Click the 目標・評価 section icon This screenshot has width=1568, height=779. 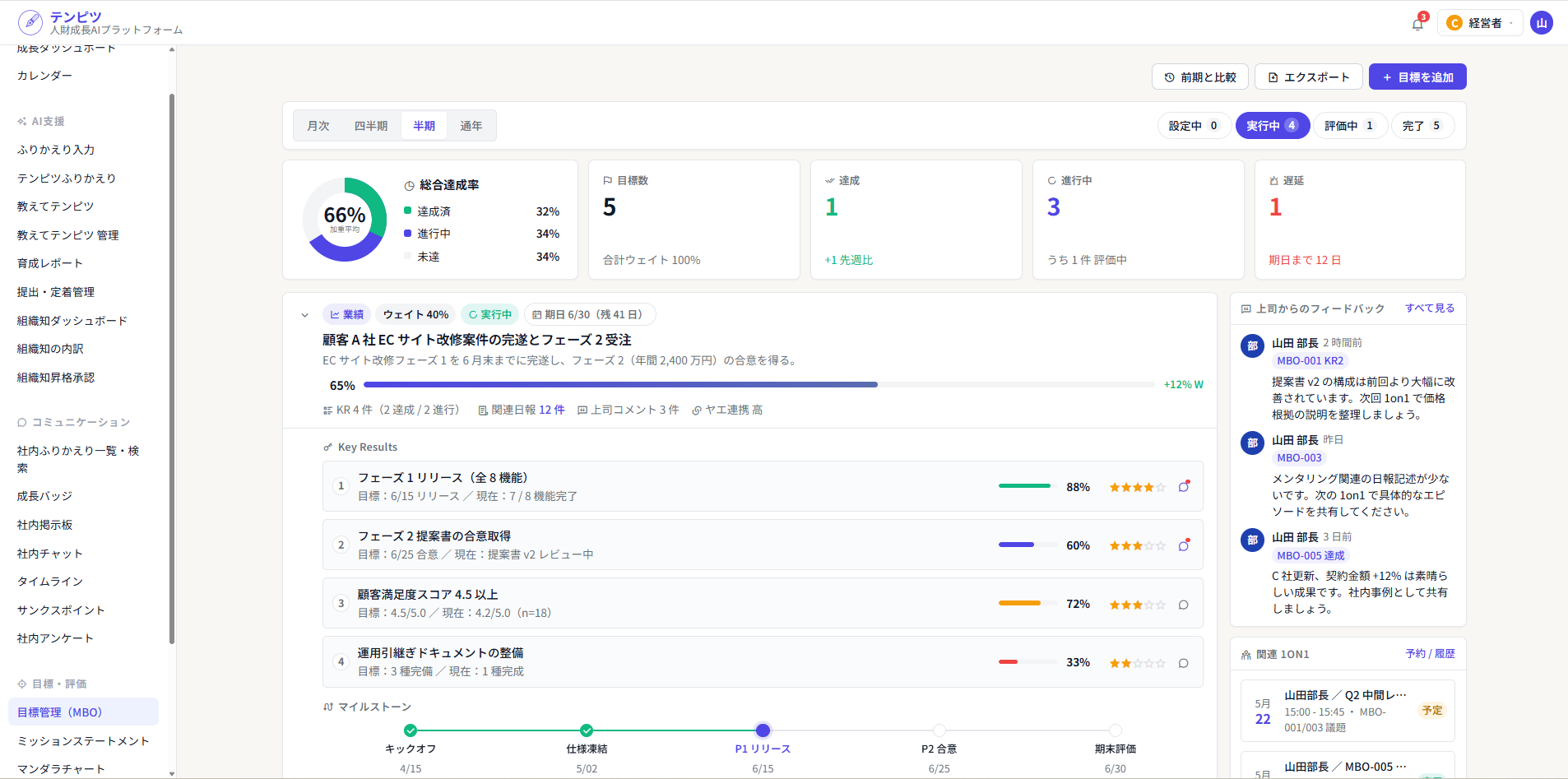(x=22, y=684)
